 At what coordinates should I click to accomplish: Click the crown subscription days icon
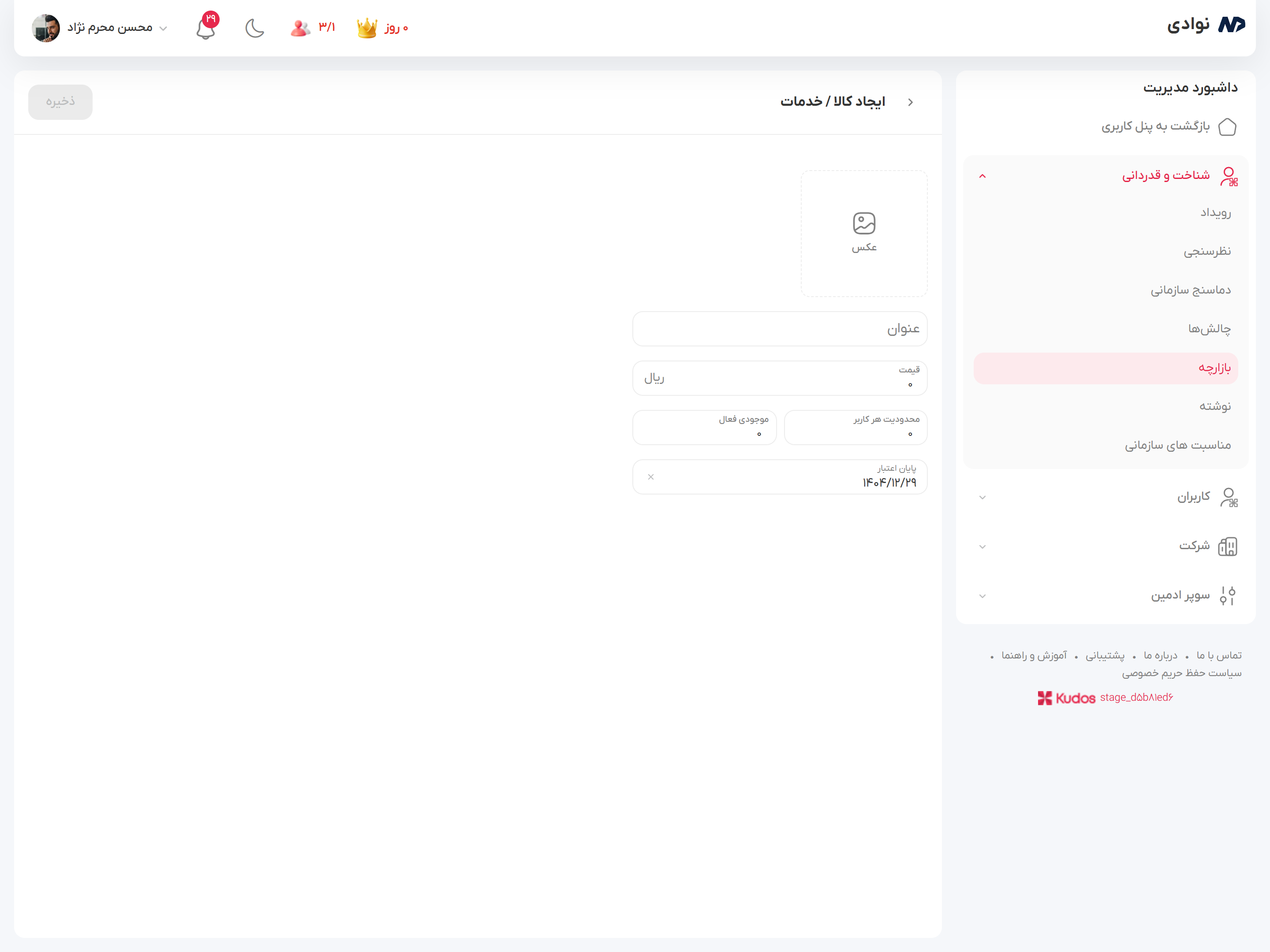coord(367,27)
